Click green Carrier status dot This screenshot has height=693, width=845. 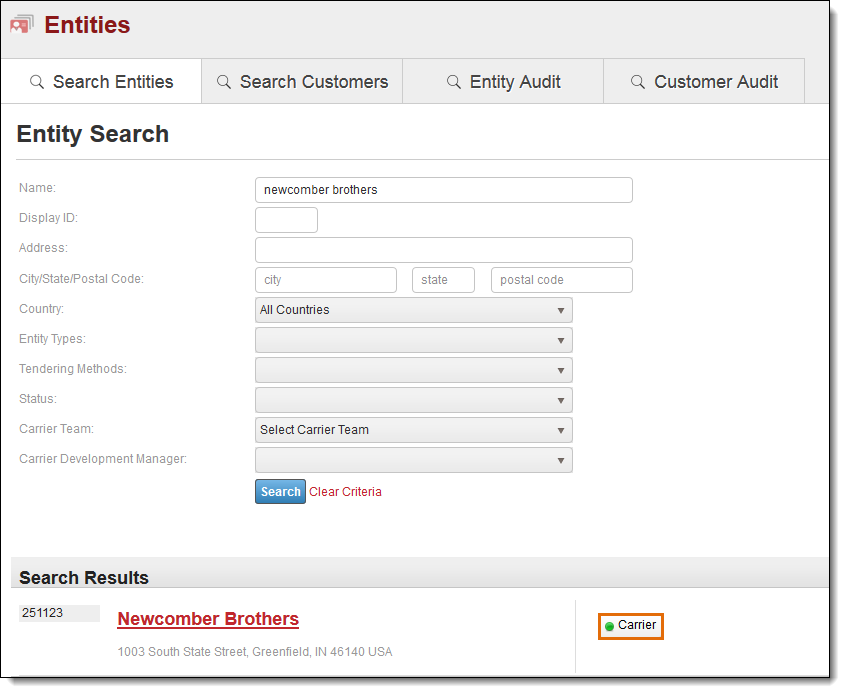pos(609,626)
